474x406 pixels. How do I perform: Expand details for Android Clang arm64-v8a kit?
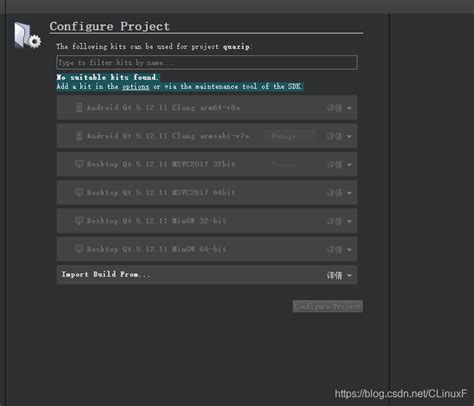click(x=339, y=108)
